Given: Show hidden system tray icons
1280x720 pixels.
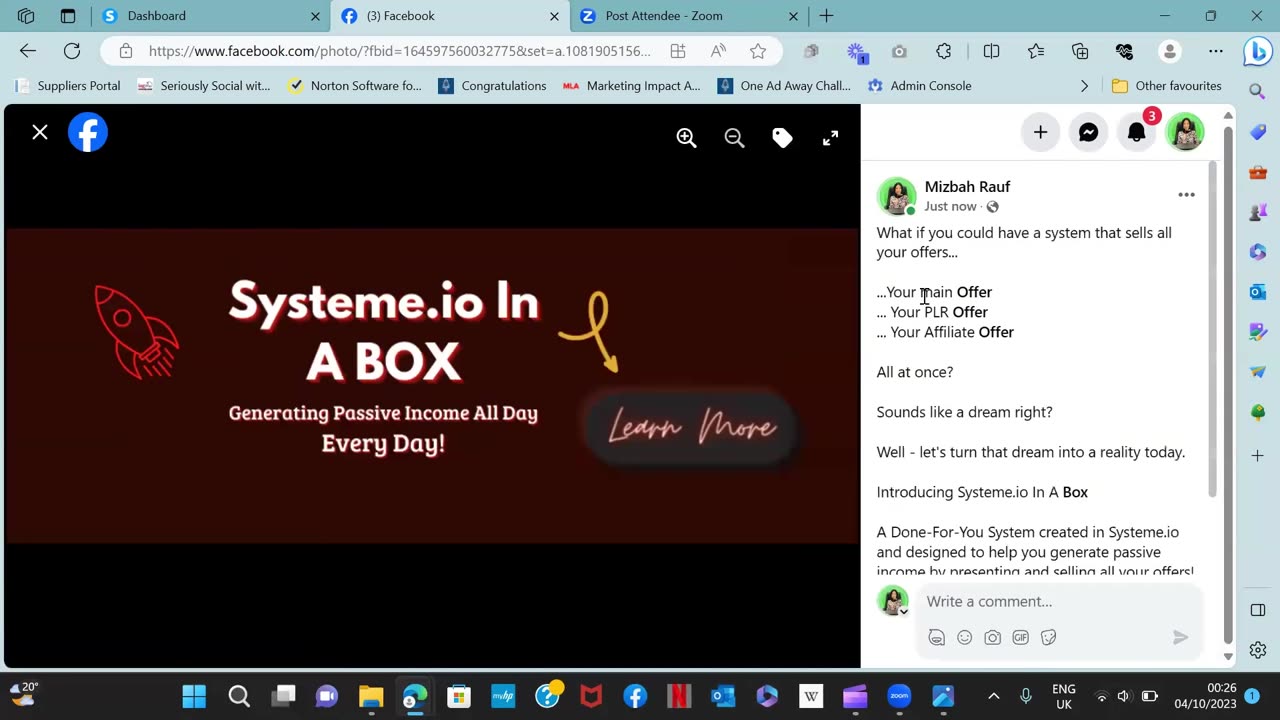Looking at the screenshot, I should click(993, 696).
